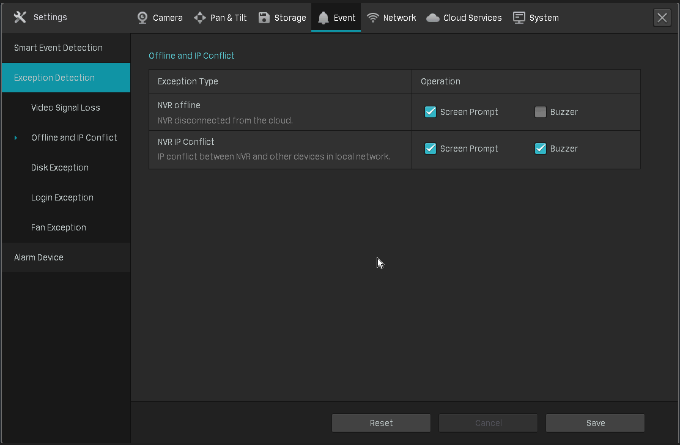Close the Settings window
The image size is (680, 445).
pyautogui.click(x=661, y=17)
